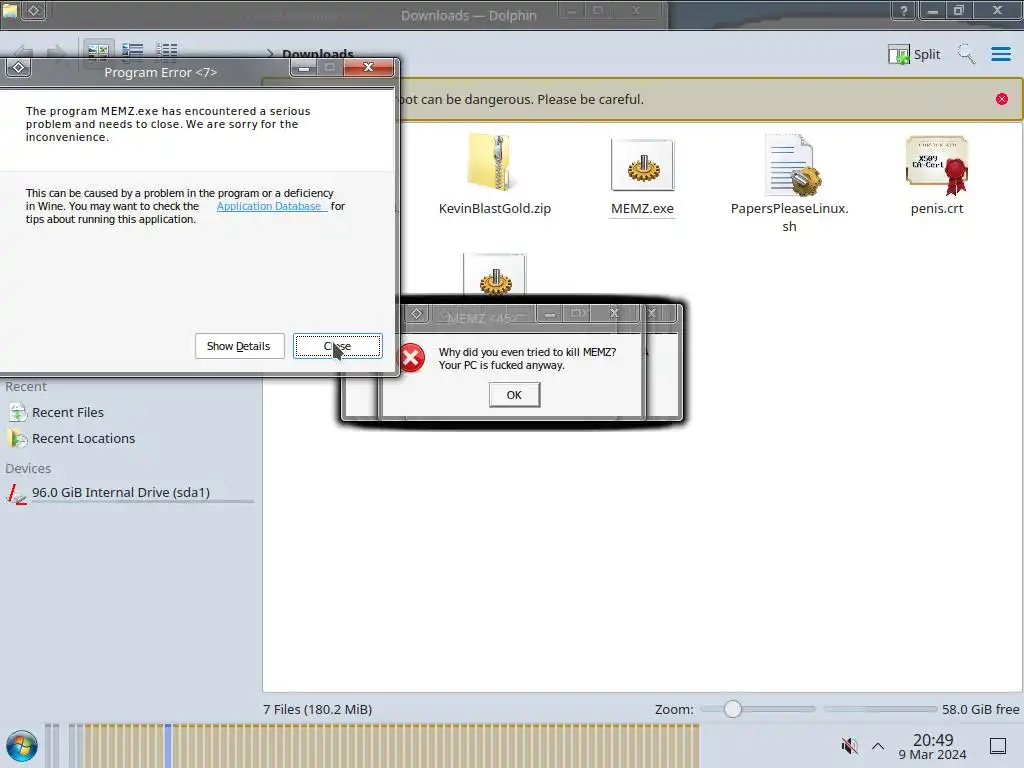Select the penis.crt certificate icon
1024x768 pixels.
937,165
